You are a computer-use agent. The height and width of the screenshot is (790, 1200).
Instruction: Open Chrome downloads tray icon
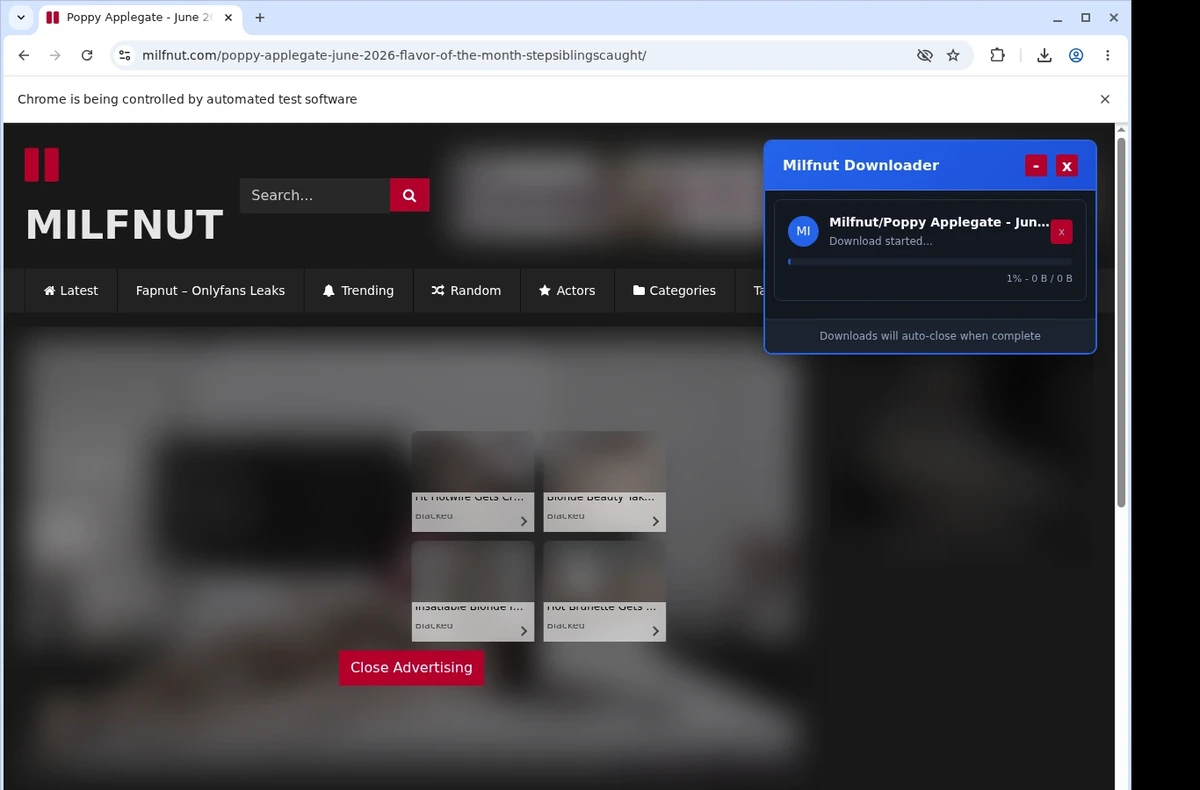pyautogui.click(x=1044, y=55)
